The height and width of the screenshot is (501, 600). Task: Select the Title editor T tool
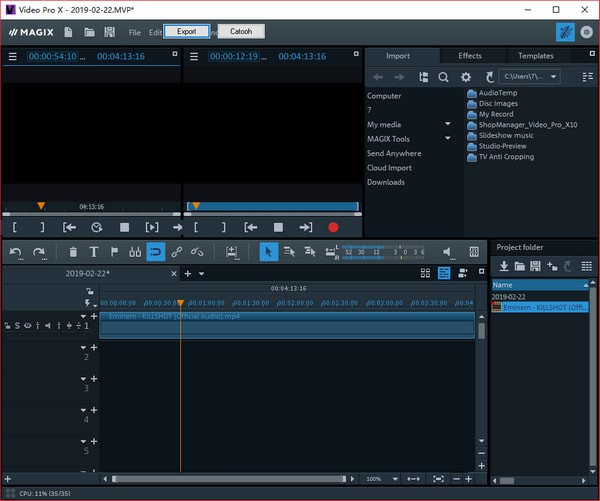point(94,252)
